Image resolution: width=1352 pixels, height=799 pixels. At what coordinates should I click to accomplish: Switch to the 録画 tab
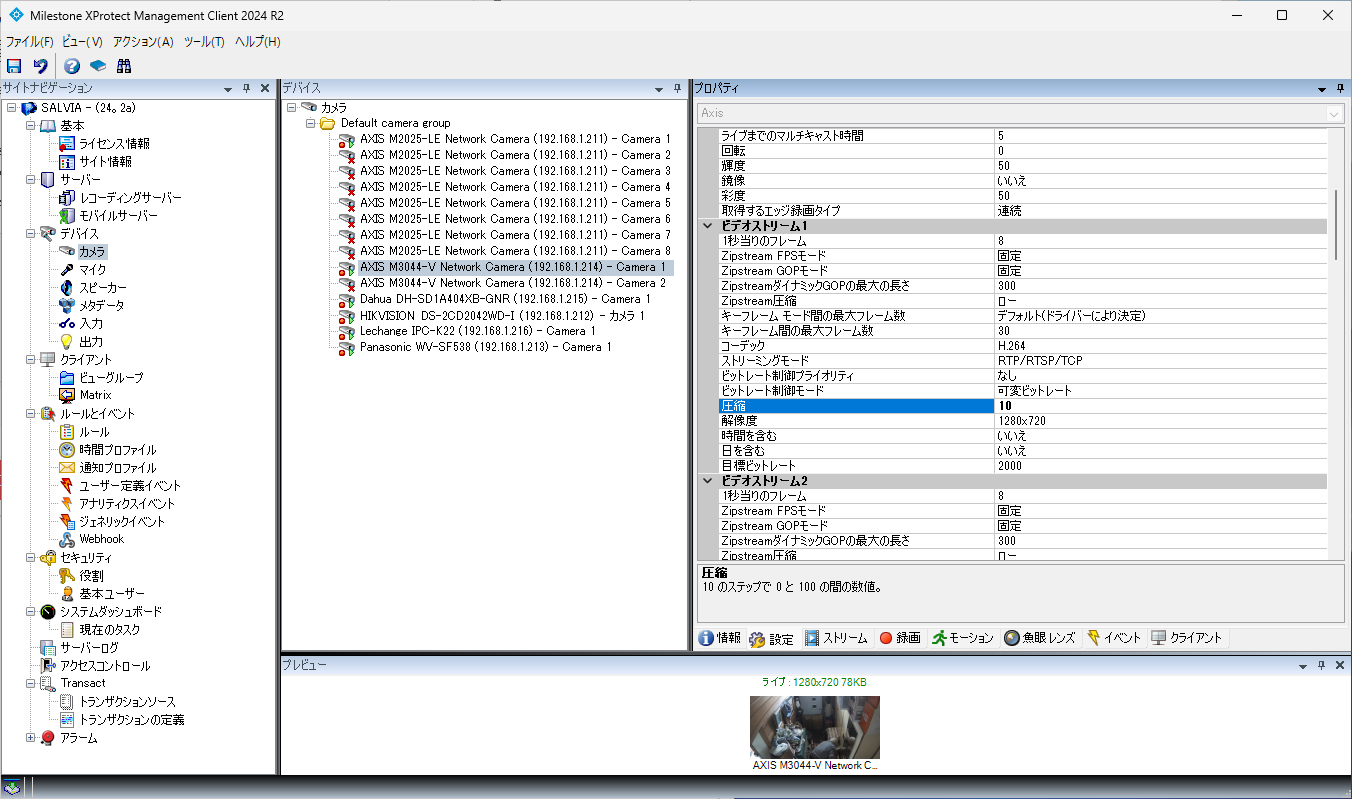(x=900, y=638)
